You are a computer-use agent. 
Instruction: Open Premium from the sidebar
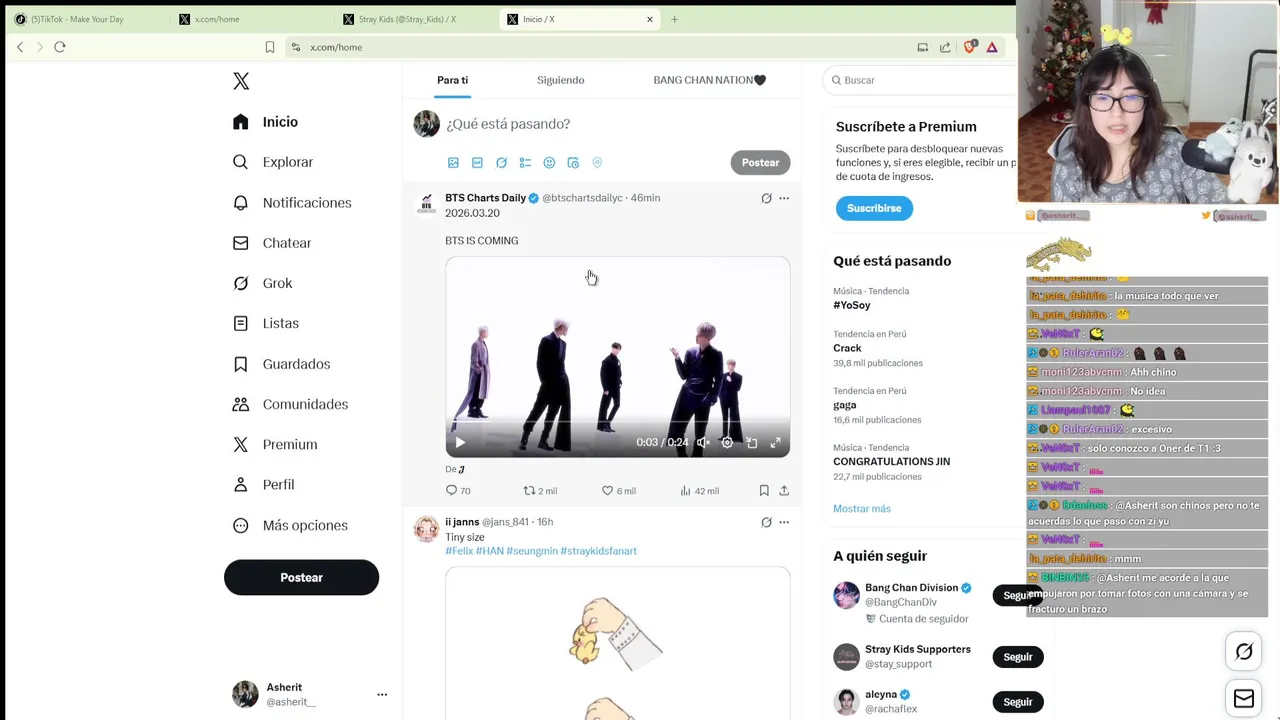(274, 444)
